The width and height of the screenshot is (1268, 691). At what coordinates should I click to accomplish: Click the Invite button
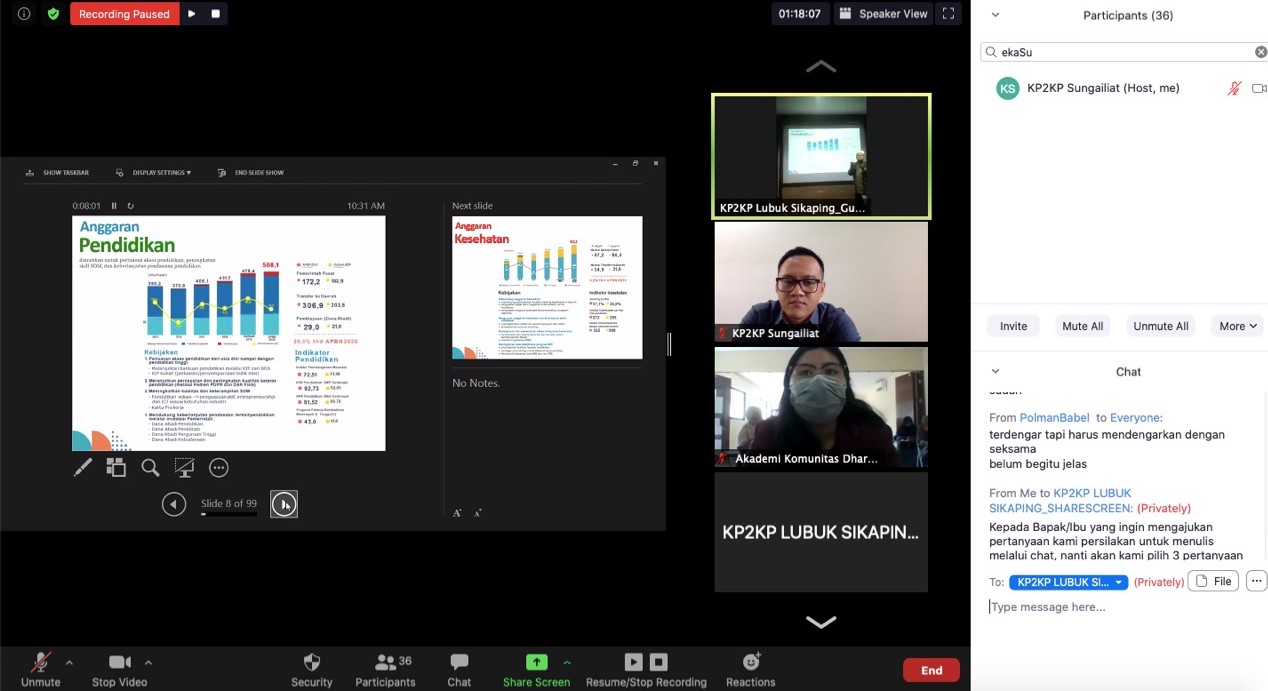click(1013, 326)
